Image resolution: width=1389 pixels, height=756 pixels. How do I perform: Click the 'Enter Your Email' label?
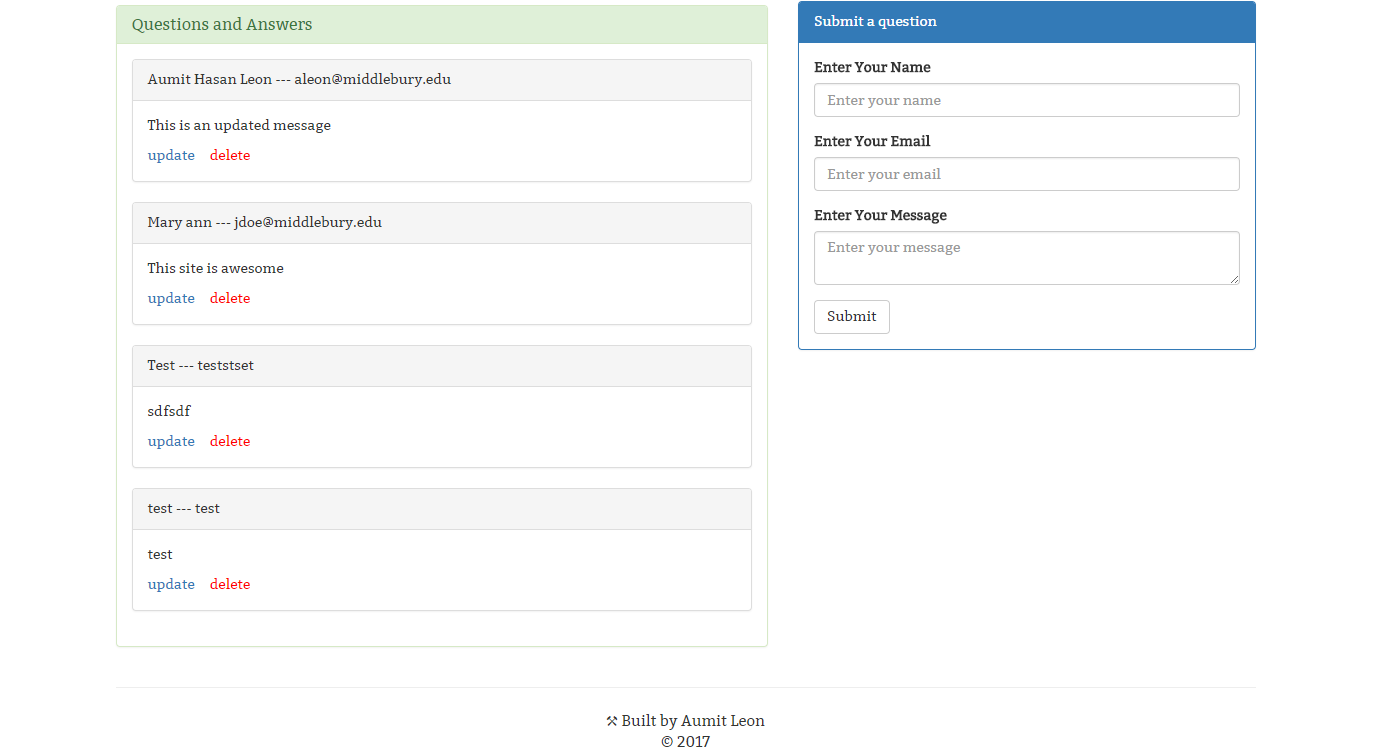click(x=872, y=142)
